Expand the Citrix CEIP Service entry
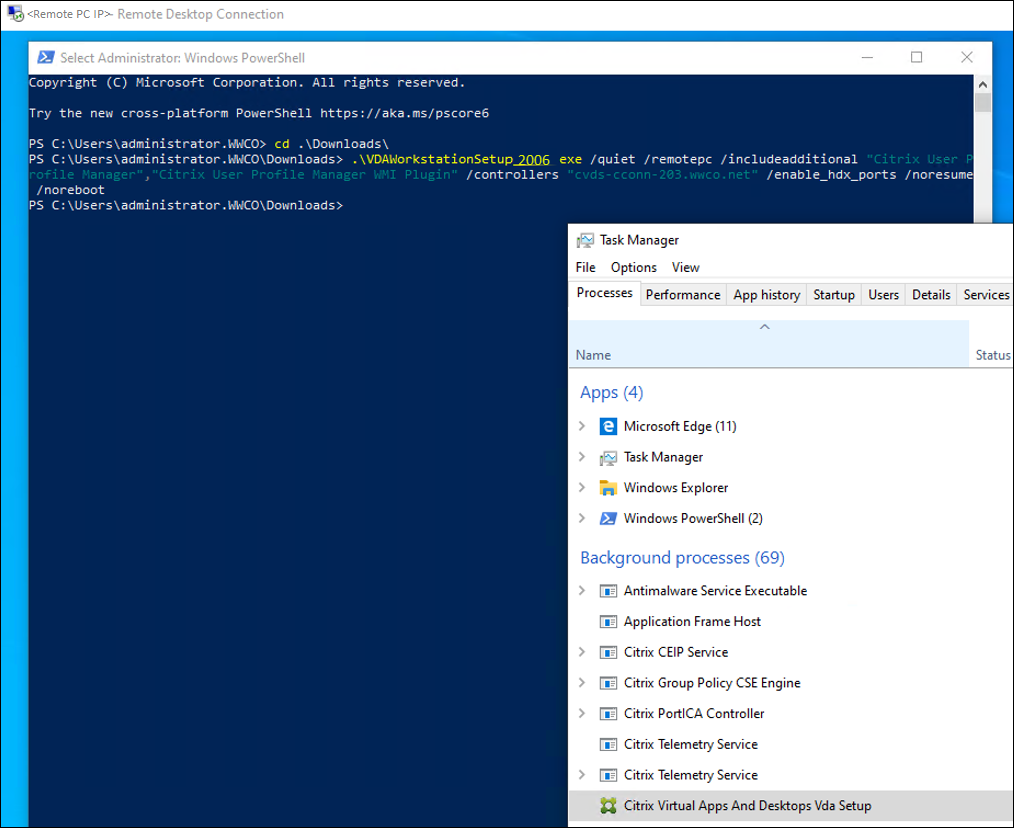 coord(582,652)
